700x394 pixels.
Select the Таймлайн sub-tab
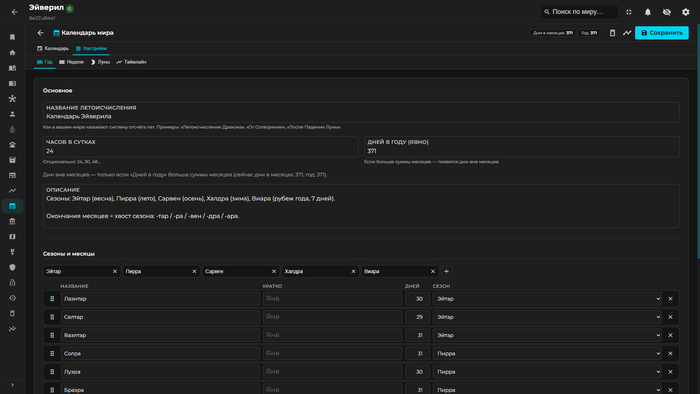click(x=131, y=62)
